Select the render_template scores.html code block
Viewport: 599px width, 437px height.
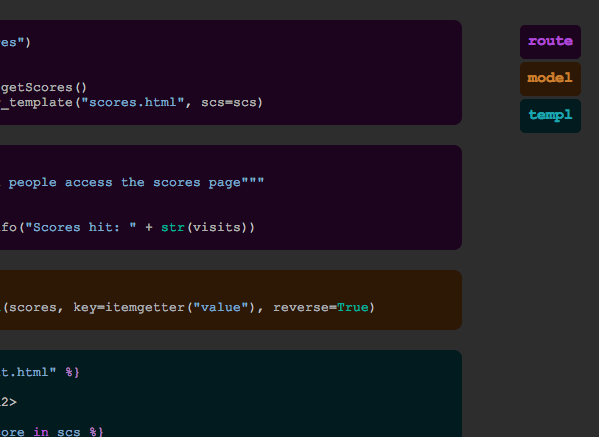click(x=231, y=72)
